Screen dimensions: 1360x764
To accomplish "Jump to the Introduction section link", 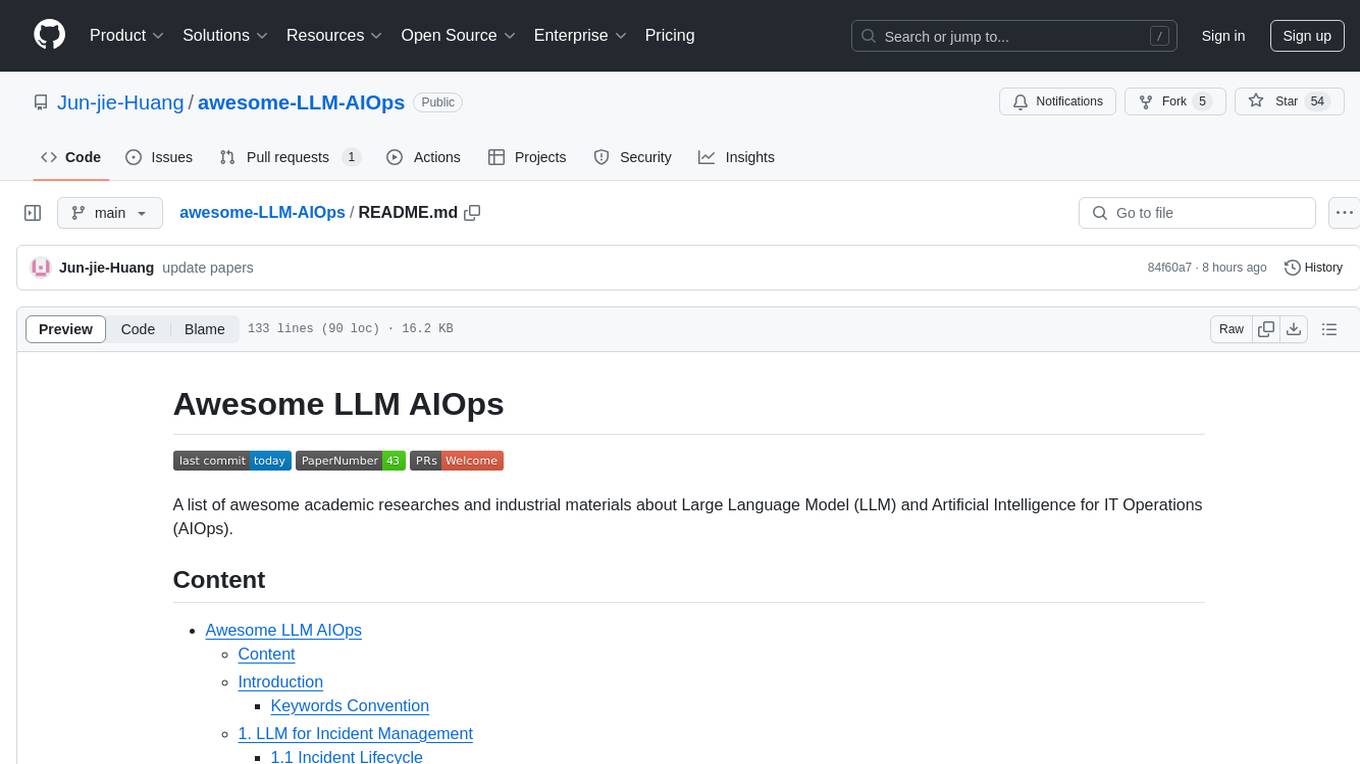I will [x=280, y=682].
